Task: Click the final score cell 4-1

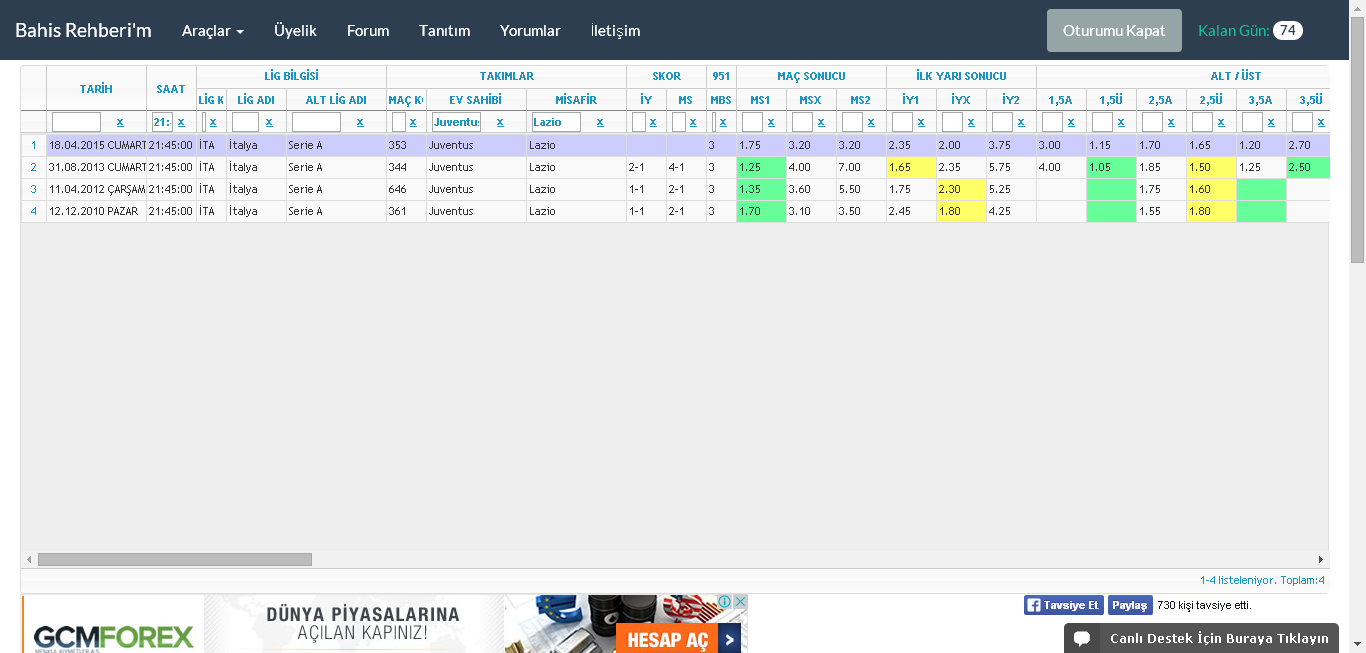Action: click(x=686, y=167)
